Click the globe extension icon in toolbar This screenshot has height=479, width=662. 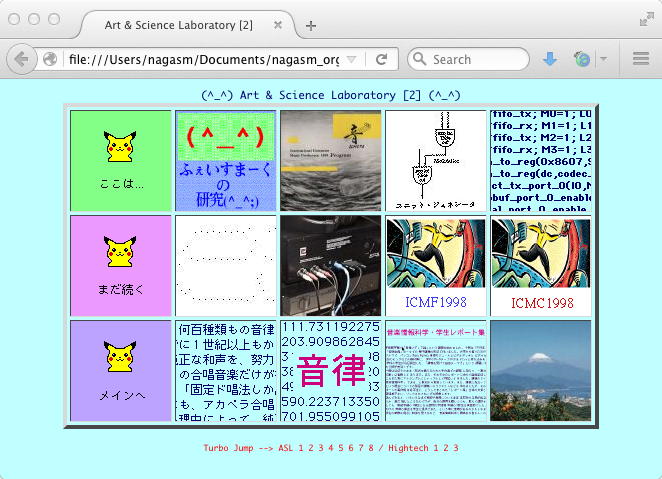(582, 59)
